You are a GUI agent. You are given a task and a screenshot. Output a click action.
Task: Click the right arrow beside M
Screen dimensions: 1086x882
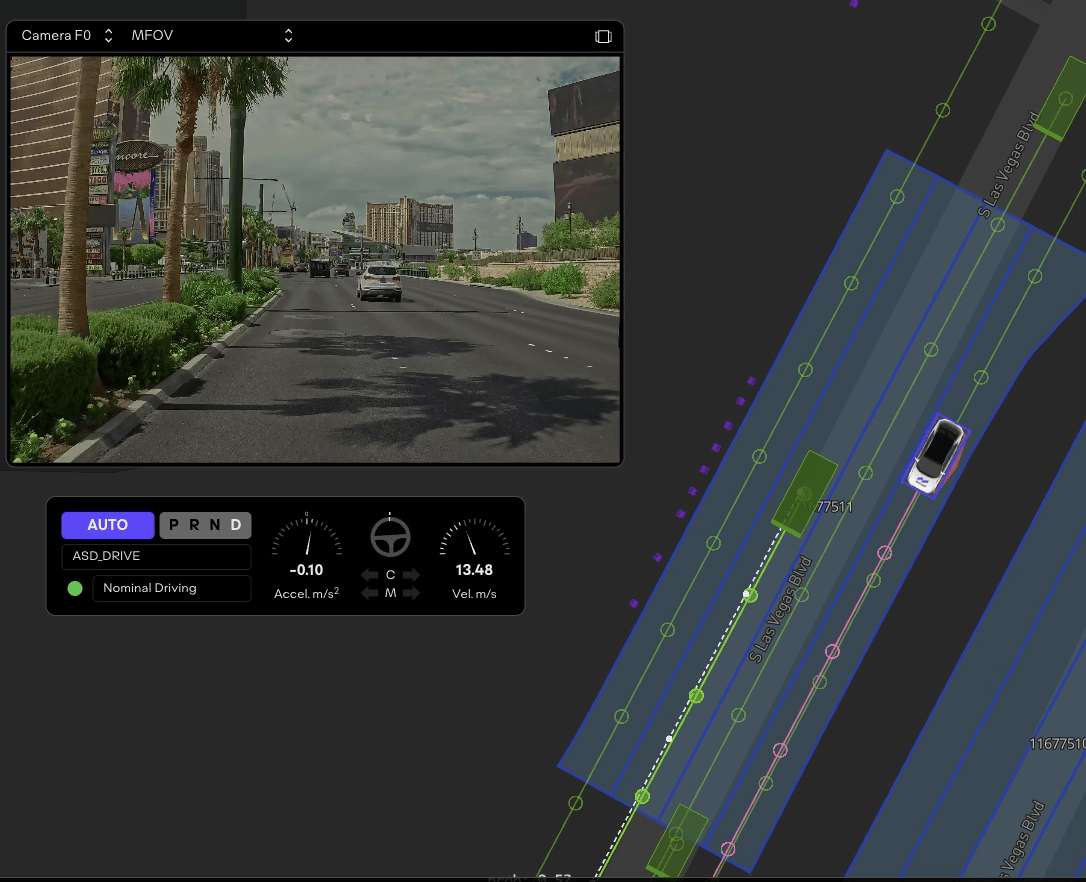(x=411, y=593)
